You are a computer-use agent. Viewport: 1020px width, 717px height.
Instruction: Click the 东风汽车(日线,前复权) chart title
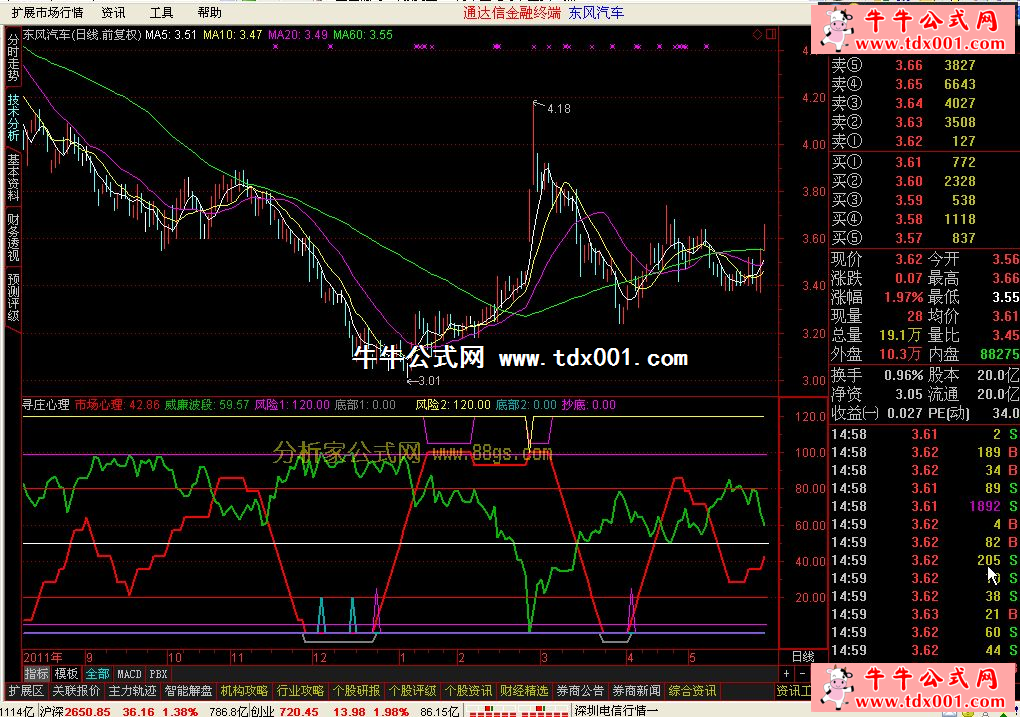click(82, 34)
